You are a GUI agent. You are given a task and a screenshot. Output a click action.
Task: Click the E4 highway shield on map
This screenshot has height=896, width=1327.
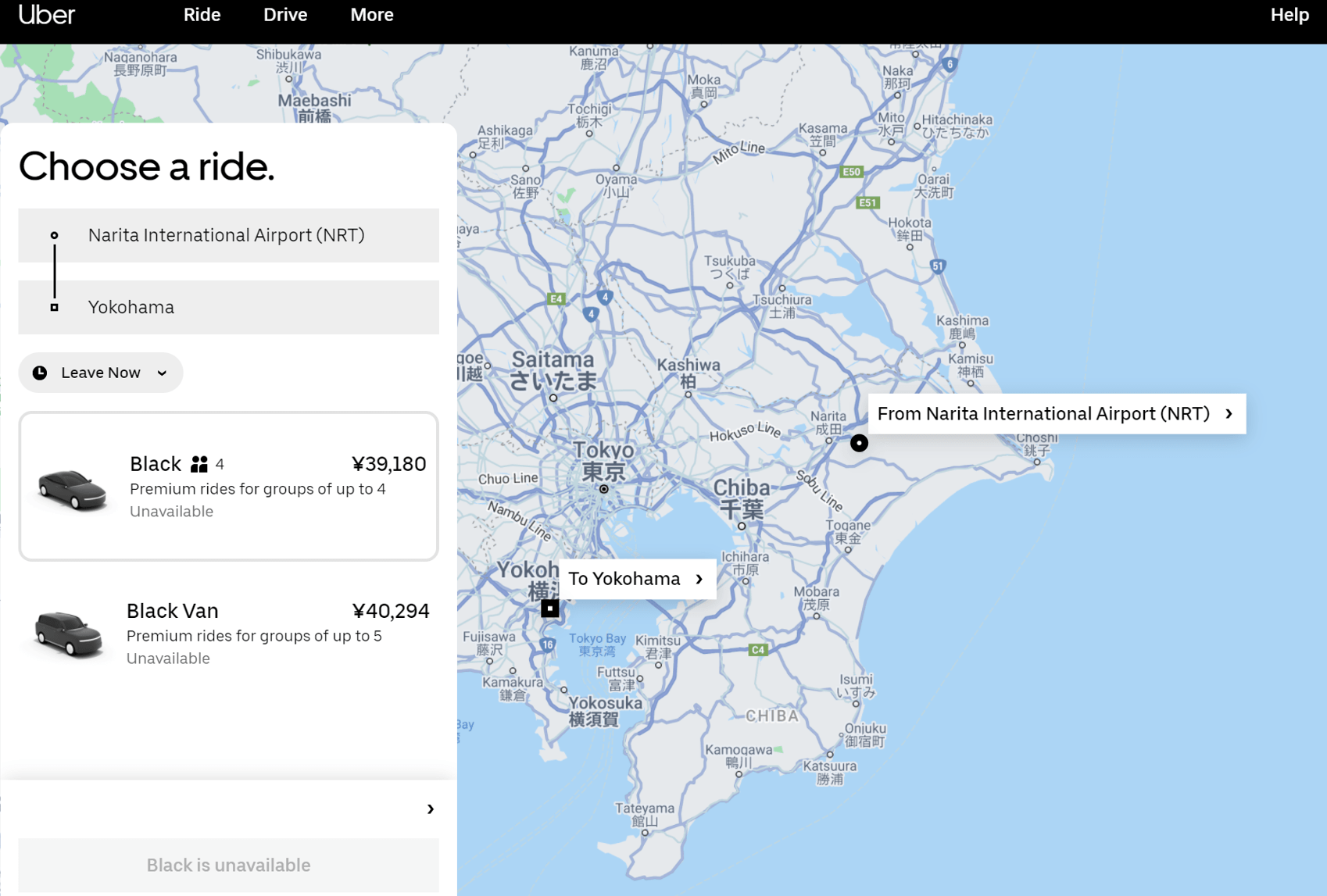pyautogui.click(x=556, y=298)
